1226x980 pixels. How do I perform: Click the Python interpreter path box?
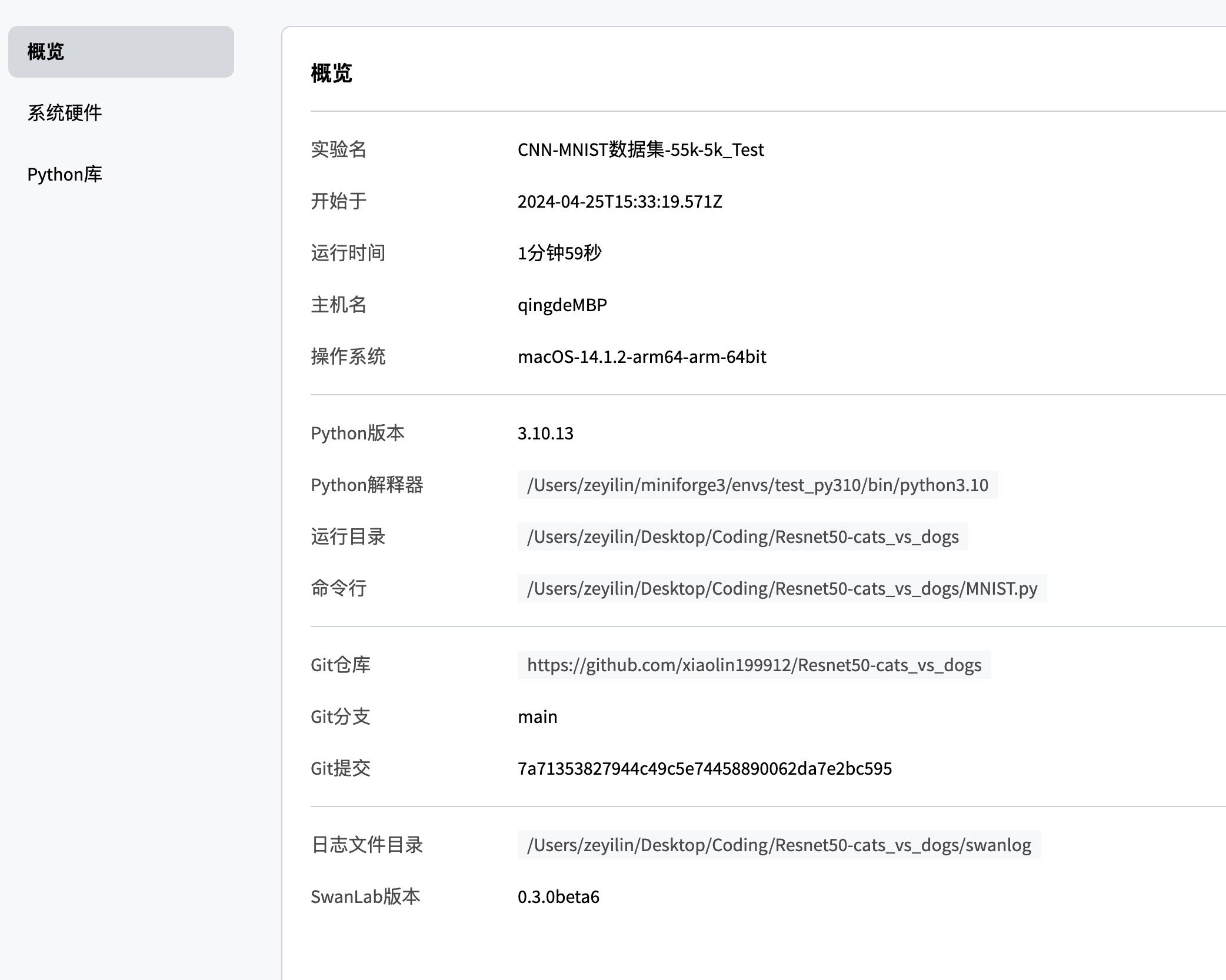757,485
